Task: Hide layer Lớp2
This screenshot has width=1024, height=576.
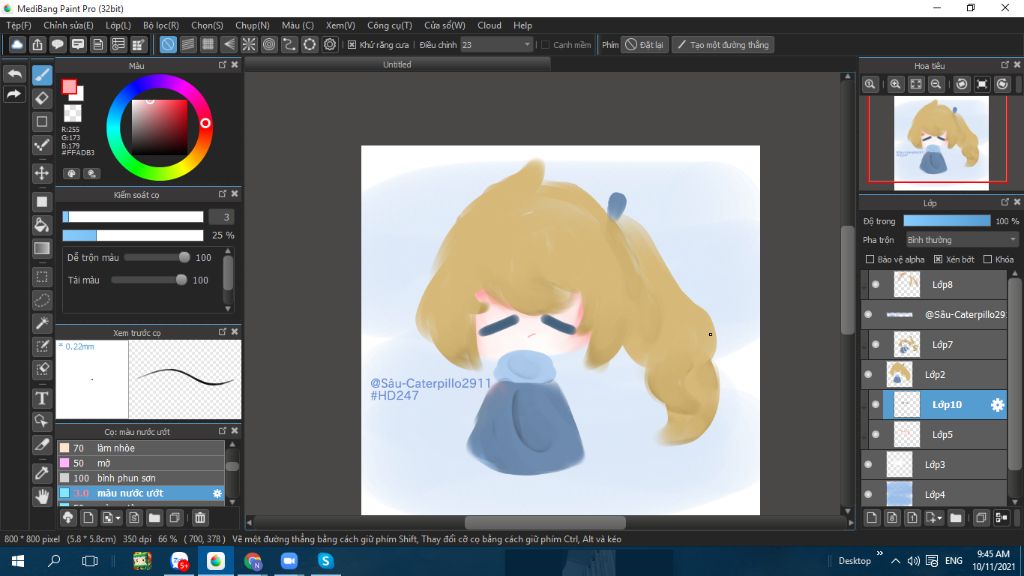Action: click(868, 374)
